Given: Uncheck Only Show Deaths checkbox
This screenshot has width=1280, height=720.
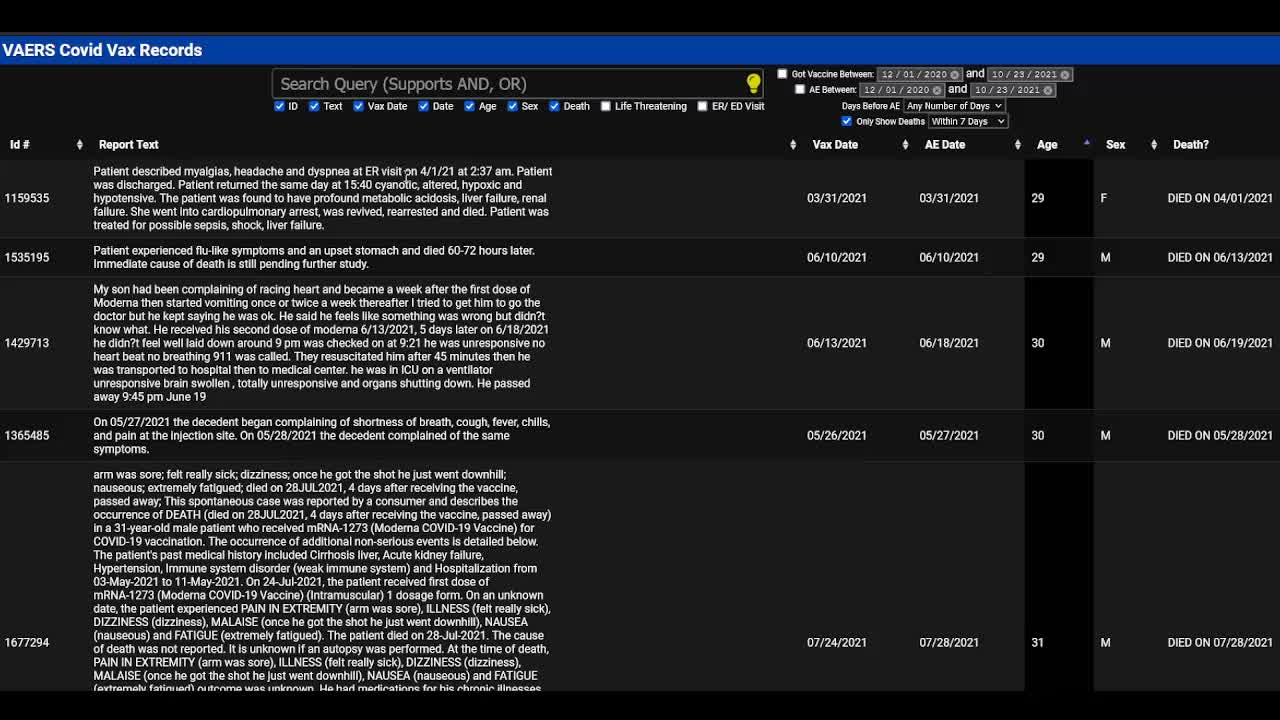Looking at the screenshot, I should (846, 121).
